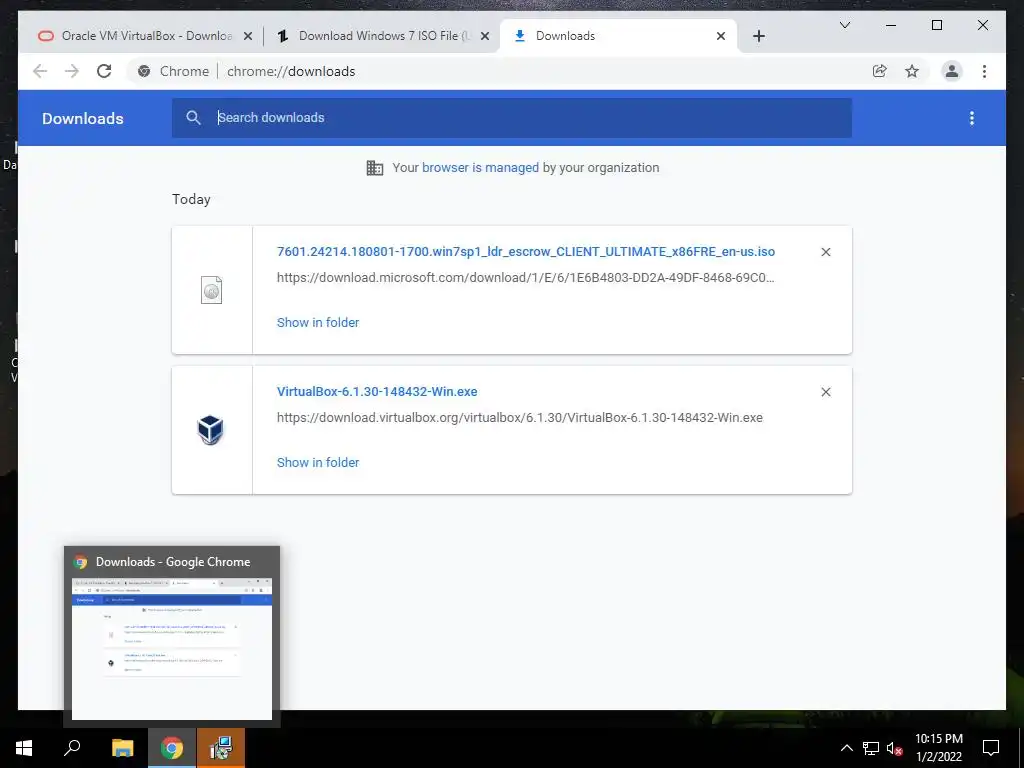Go back using the browser back arrow
Image resolution: width=1024 pixels, height=768 pixels.
(40, 71)
